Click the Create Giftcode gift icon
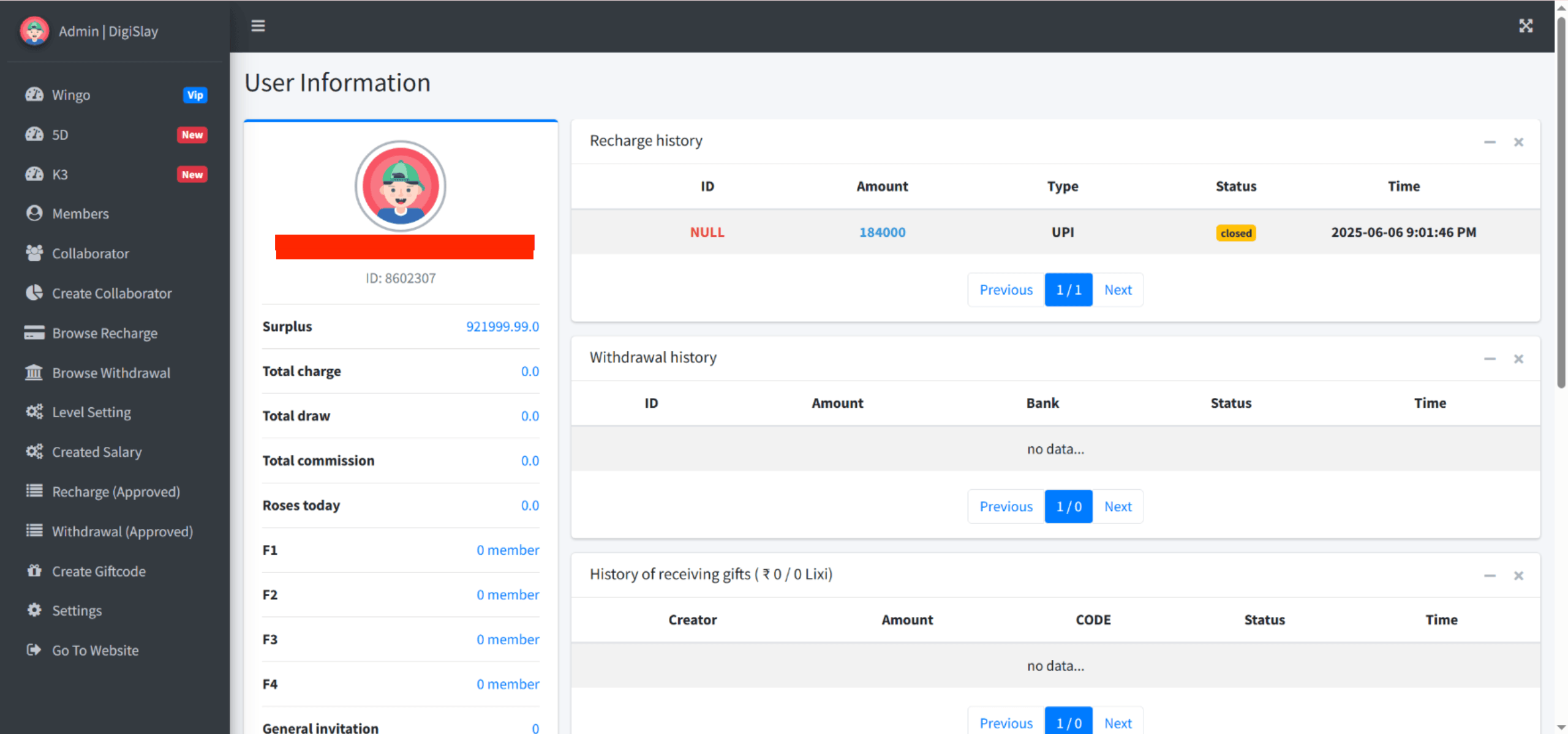This screenshot has height=734, width=1568. coord(34,571)
